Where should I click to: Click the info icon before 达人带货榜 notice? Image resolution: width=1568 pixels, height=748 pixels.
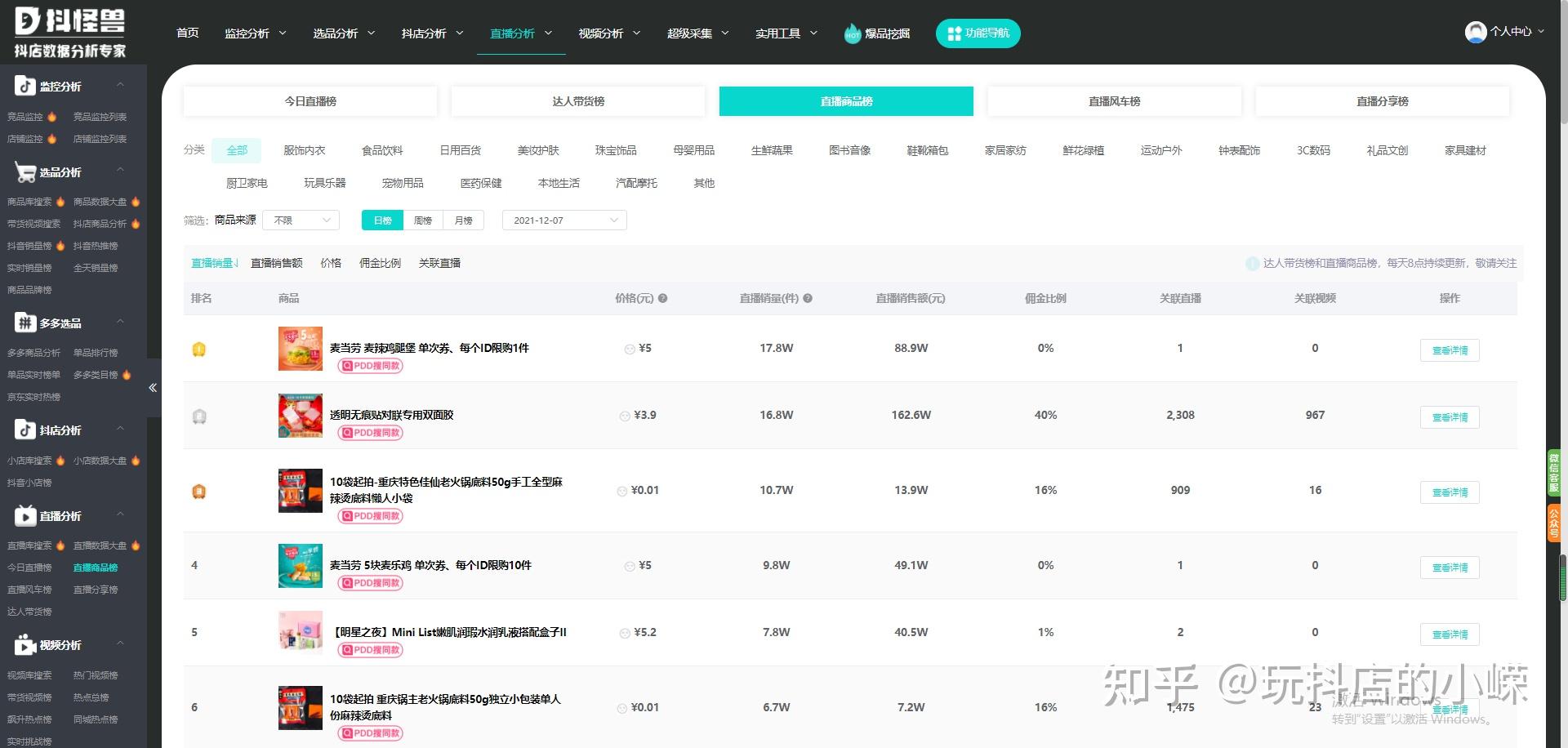1252,263
